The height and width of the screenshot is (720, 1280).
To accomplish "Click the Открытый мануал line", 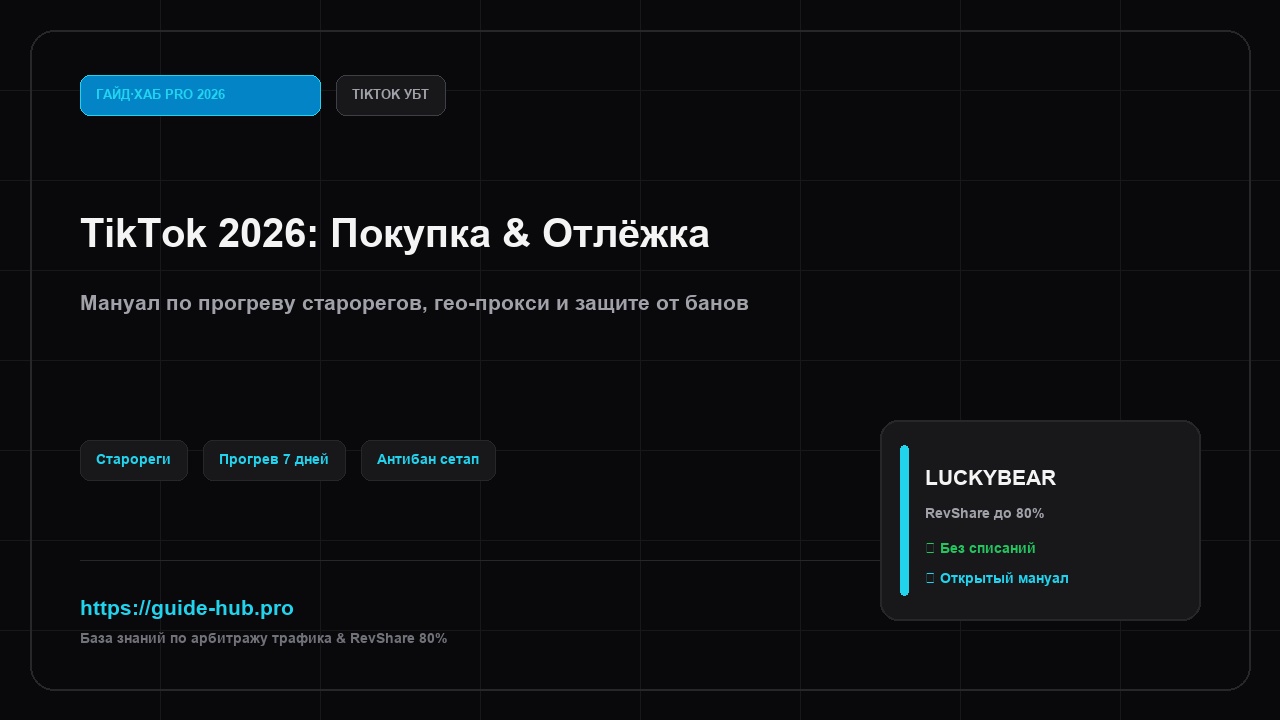I will click(997, 578).
